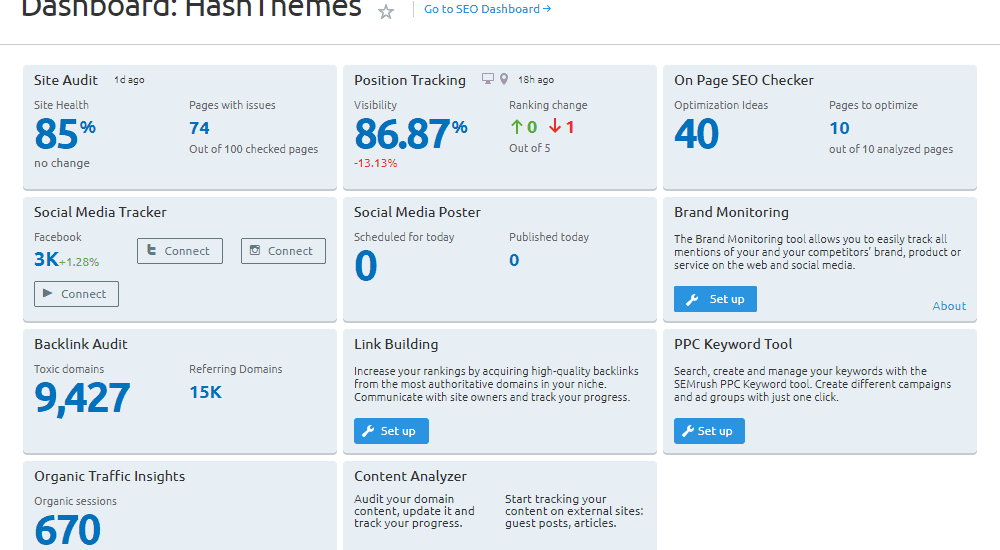Open the Brand Monitoring card title

pyautogui.click(x=732, y=212)
